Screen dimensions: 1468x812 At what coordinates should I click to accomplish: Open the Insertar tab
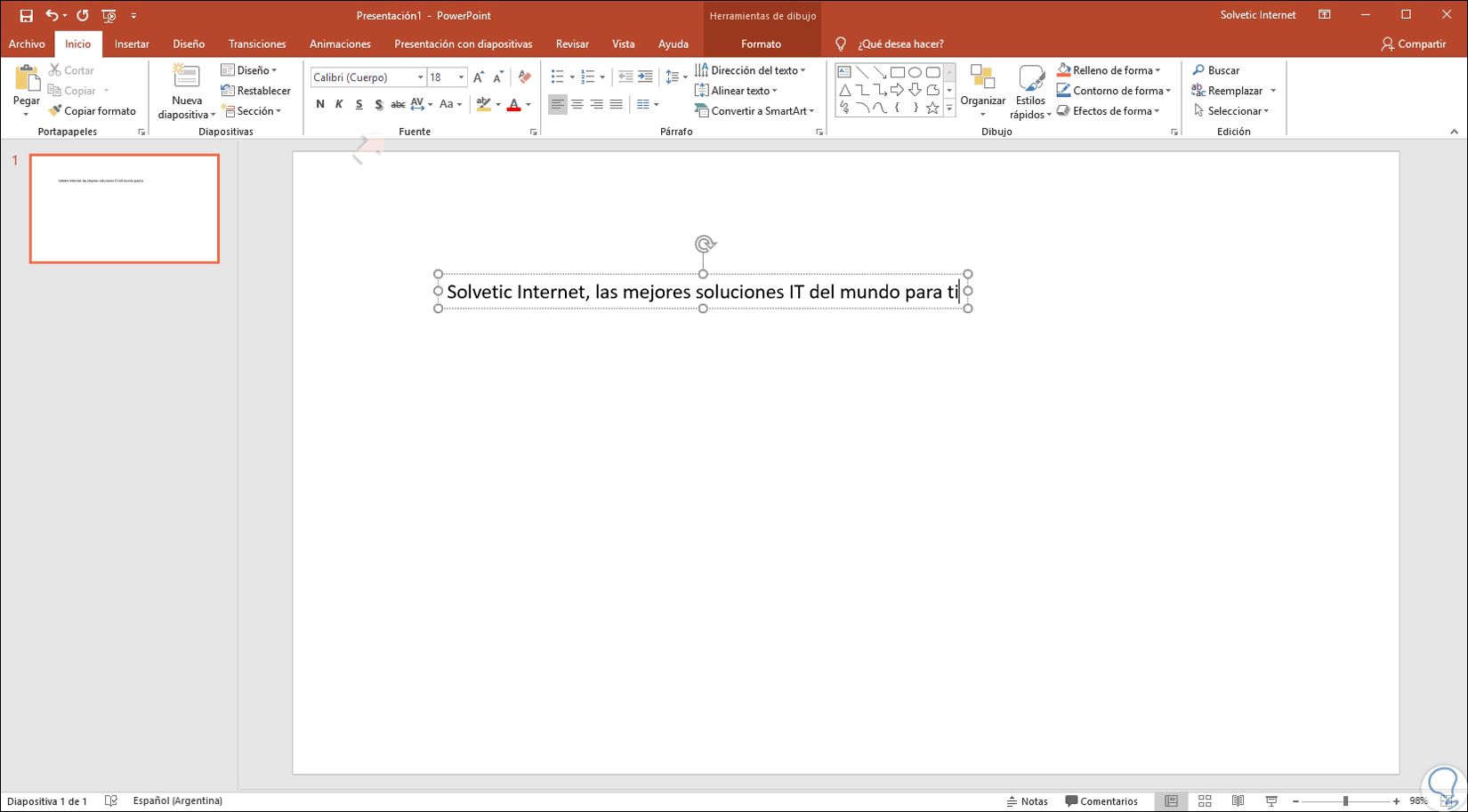[132, 44]
